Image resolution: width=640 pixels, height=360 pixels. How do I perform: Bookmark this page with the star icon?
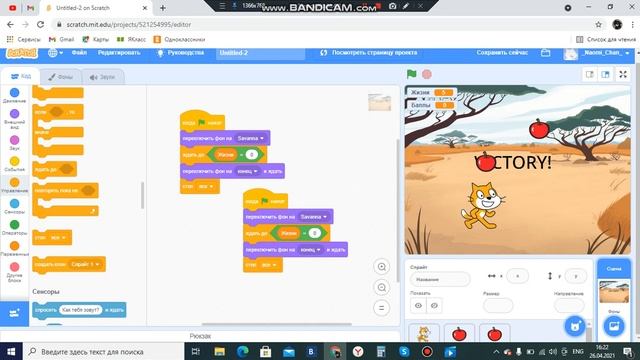(598, 24)
